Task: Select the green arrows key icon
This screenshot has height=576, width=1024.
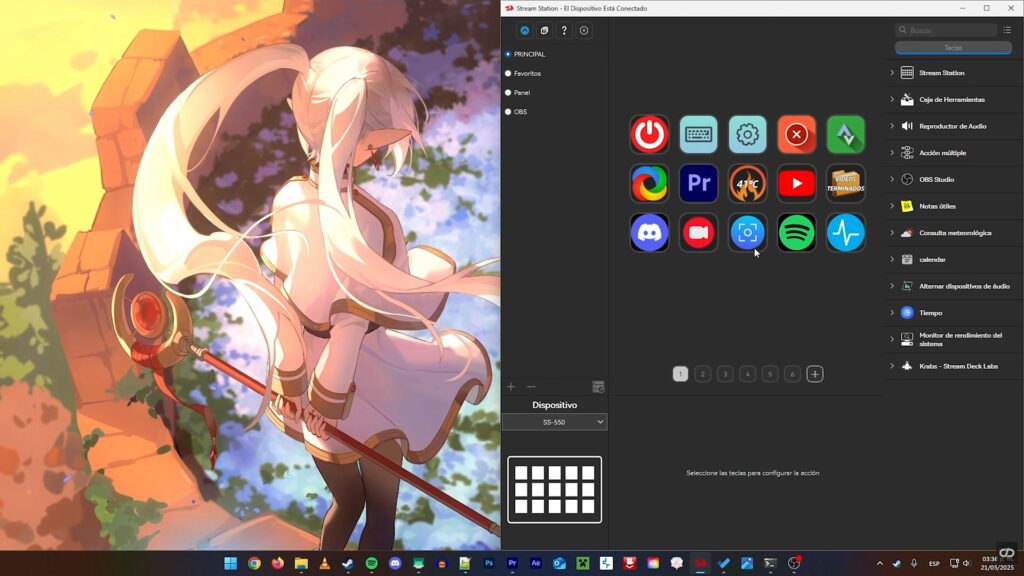Action: point(846,135)
